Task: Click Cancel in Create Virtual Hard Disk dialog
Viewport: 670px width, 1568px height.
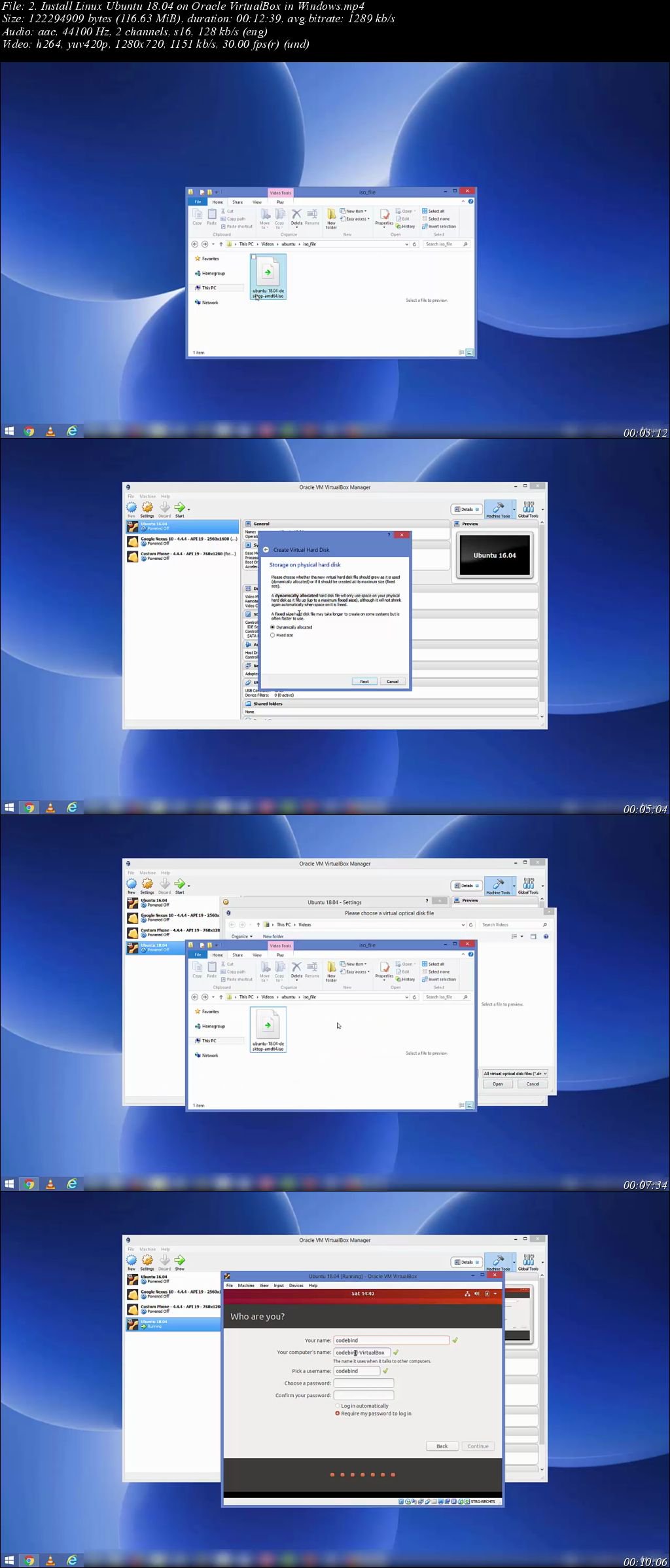Action: 393,682
